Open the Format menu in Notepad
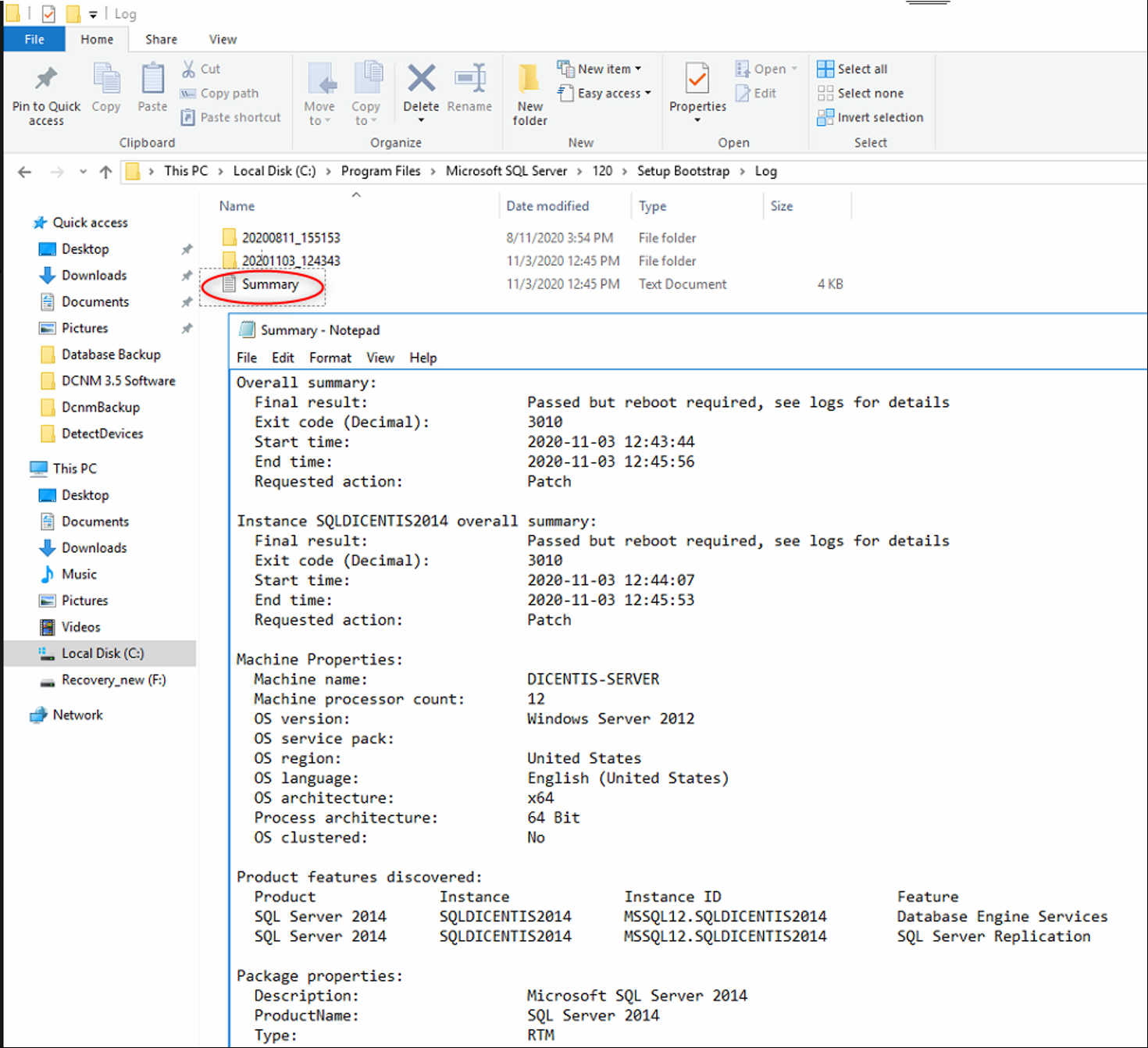The height and width of the screenshot is (1048, 1148). (330, 358)
